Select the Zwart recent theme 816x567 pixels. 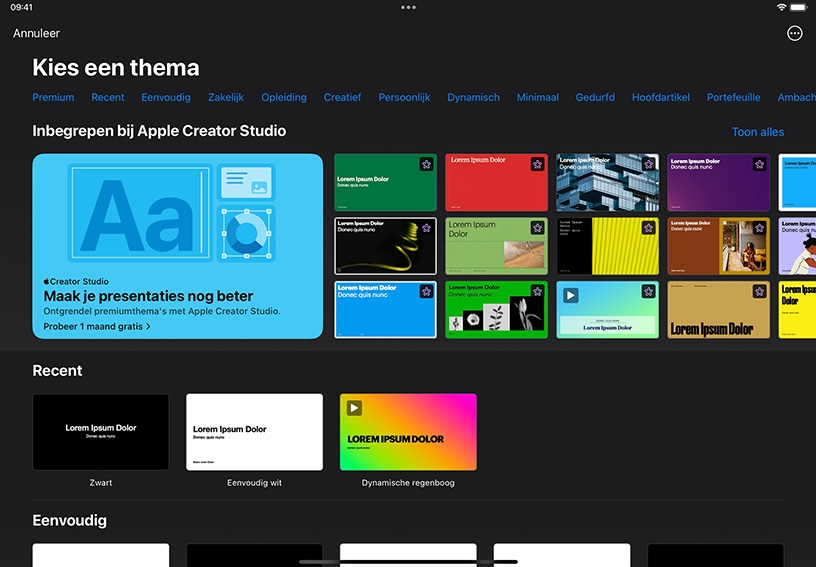click(x=100, y=432)
